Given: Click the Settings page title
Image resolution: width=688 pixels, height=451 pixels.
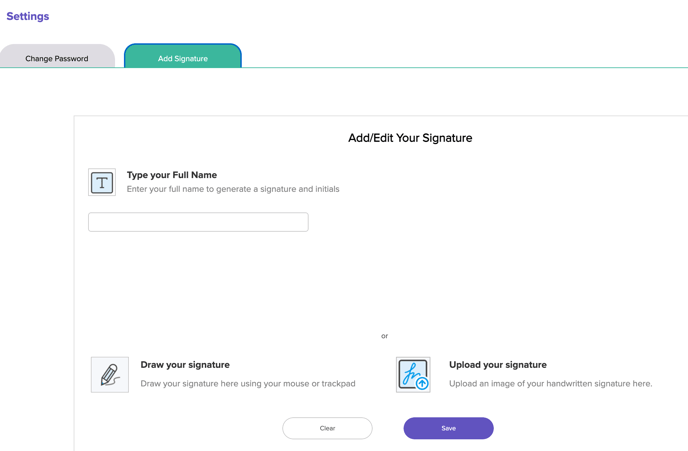Looking at the screenshot, I should [x=28, y=16].
